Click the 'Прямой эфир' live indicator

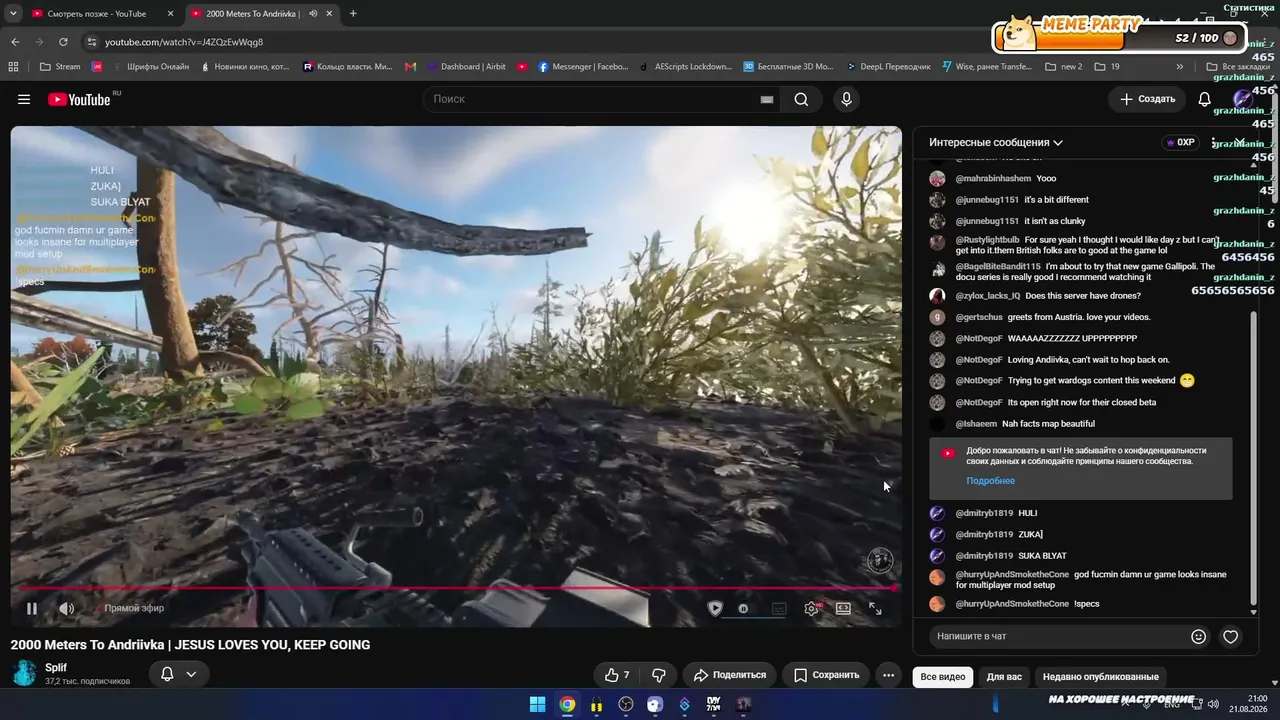134,608
